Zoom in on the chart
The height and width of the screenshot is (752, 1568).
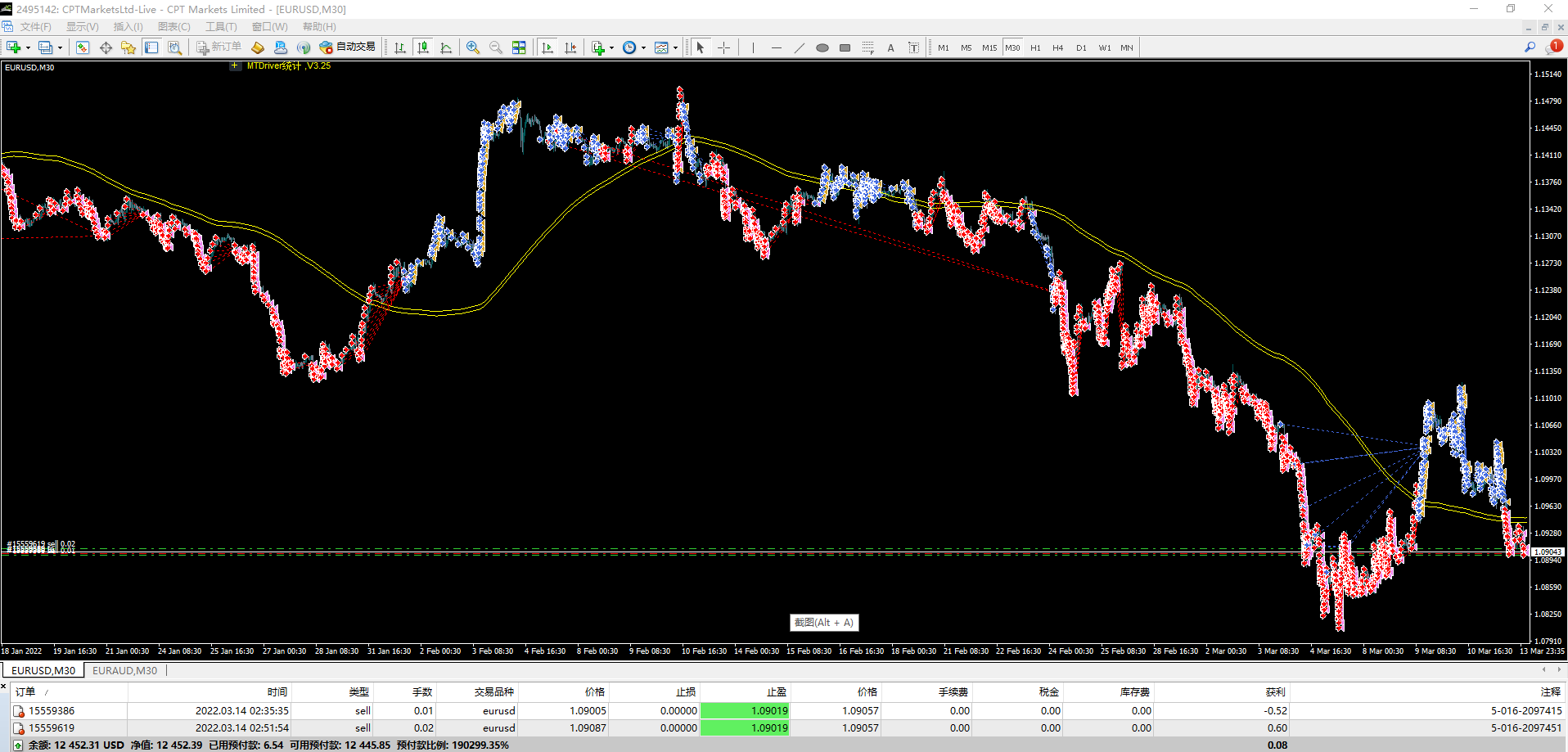[473, 47]
